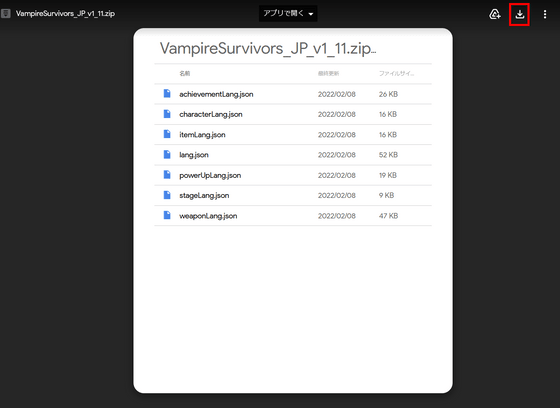Viewport: 560px width, 408px height.
Task: Click the large VampireSurvivors_JP_v1_11.zip heading
Action: (268, 49)
